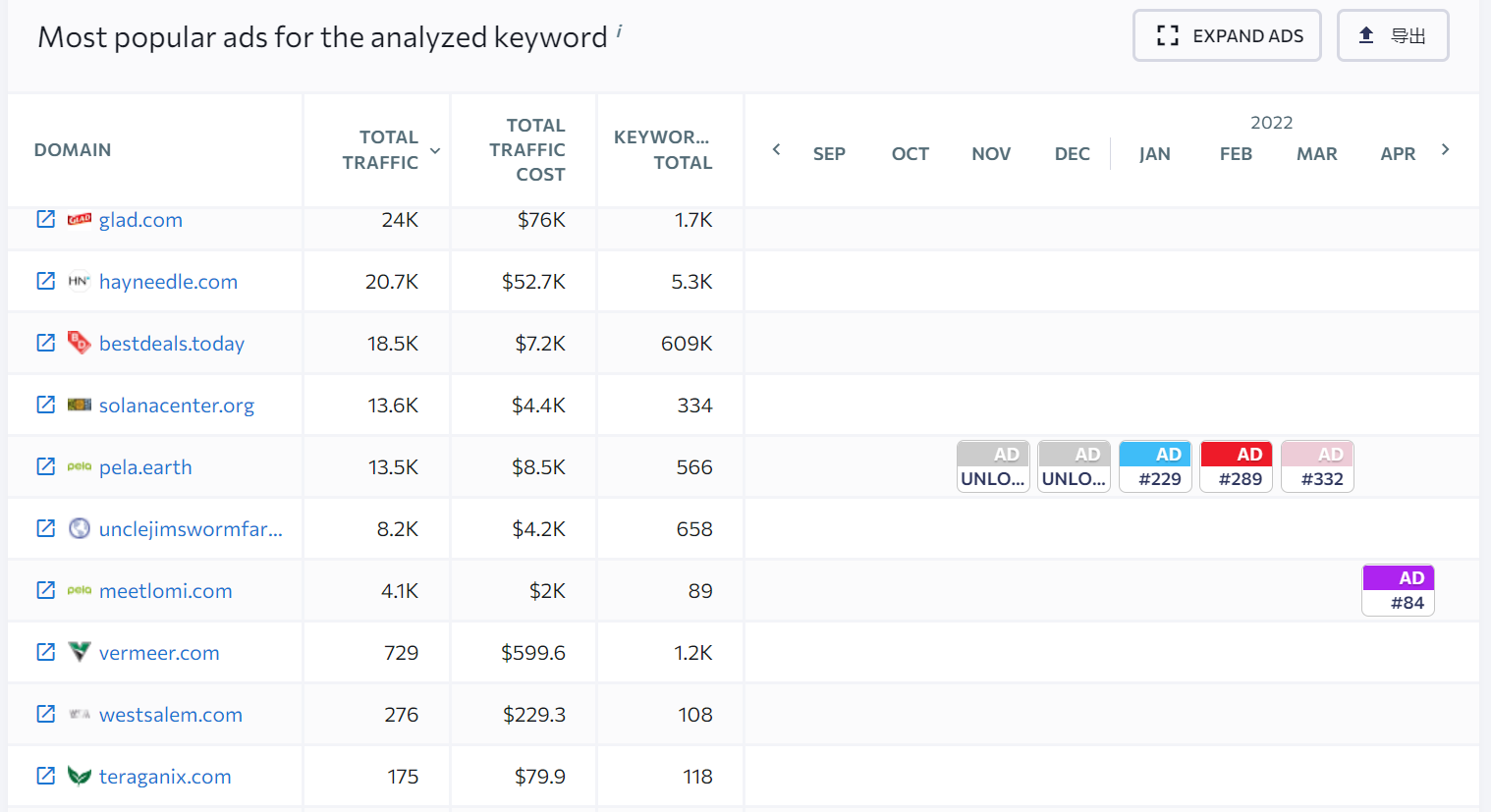Click the solanacenter.org favicon
The height and width of the screenshot is (812, 1491).
(x=80, y=405)
